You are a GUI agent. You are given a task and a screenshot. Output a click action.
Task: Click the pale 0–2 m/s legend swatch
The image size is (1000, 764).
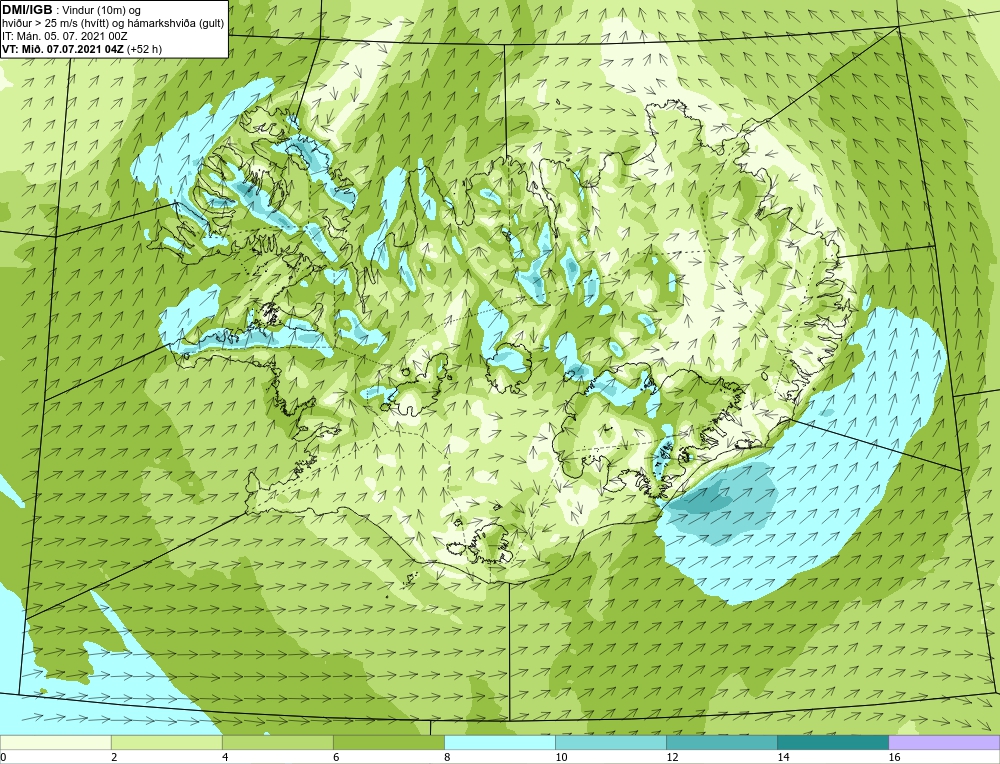(x=55, y=742)
